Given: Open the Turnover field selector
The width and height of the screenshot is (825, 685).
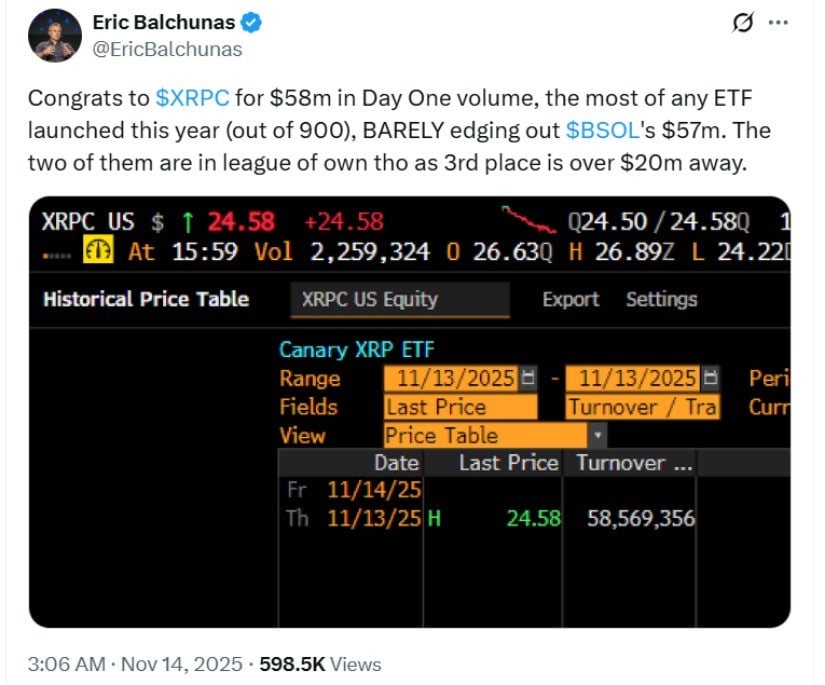Looking at the screenshot, I should point(642,407).
